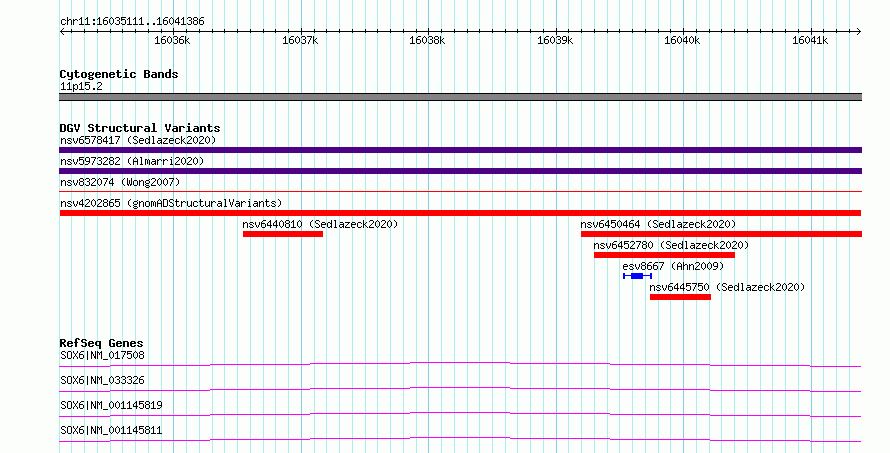
Task: Click the nsv6452780 (Sedlazeck2020) label
Action: pos(671,245)
